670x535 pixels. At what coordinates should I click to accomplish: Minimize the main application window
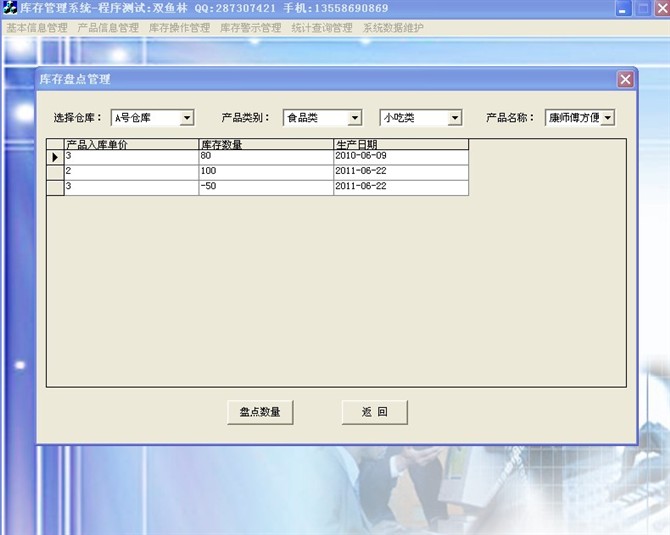click(623, 9)
